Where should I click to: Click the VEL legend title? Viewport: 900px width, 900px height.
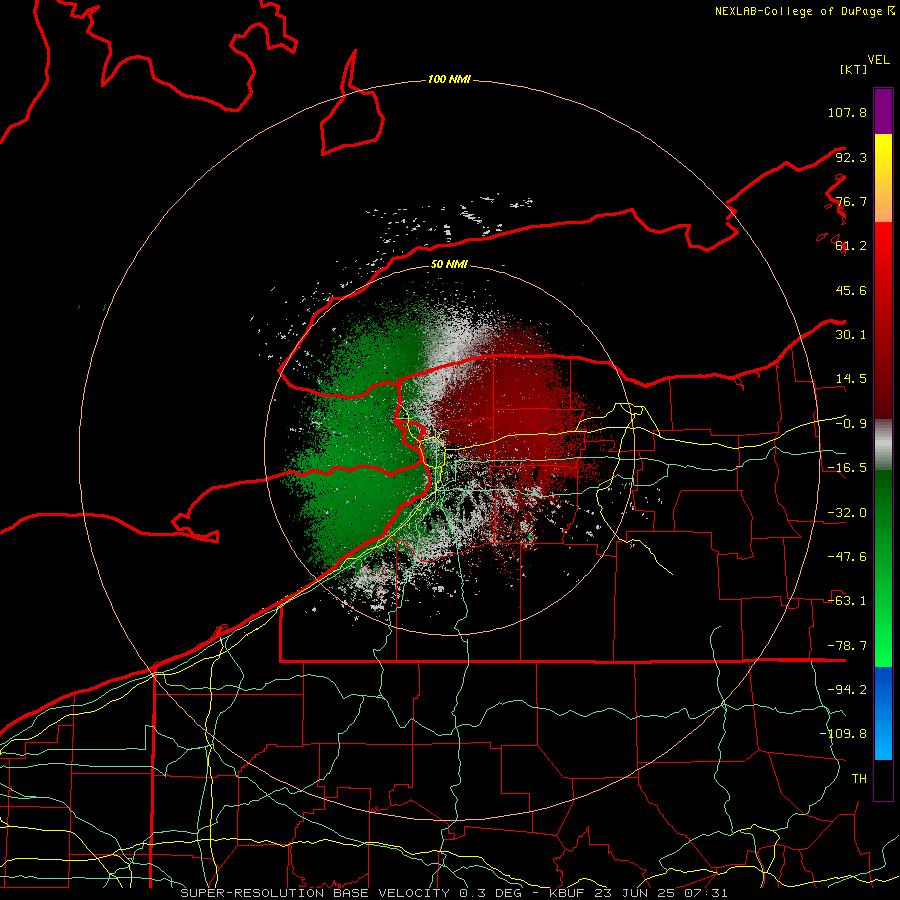tap(878, 60)
